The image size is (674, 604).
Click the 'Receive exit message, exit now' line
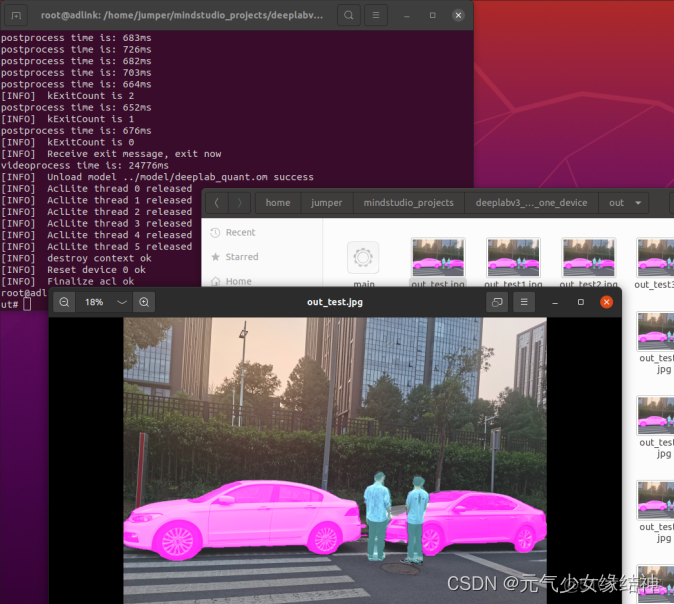pos(111,154)
